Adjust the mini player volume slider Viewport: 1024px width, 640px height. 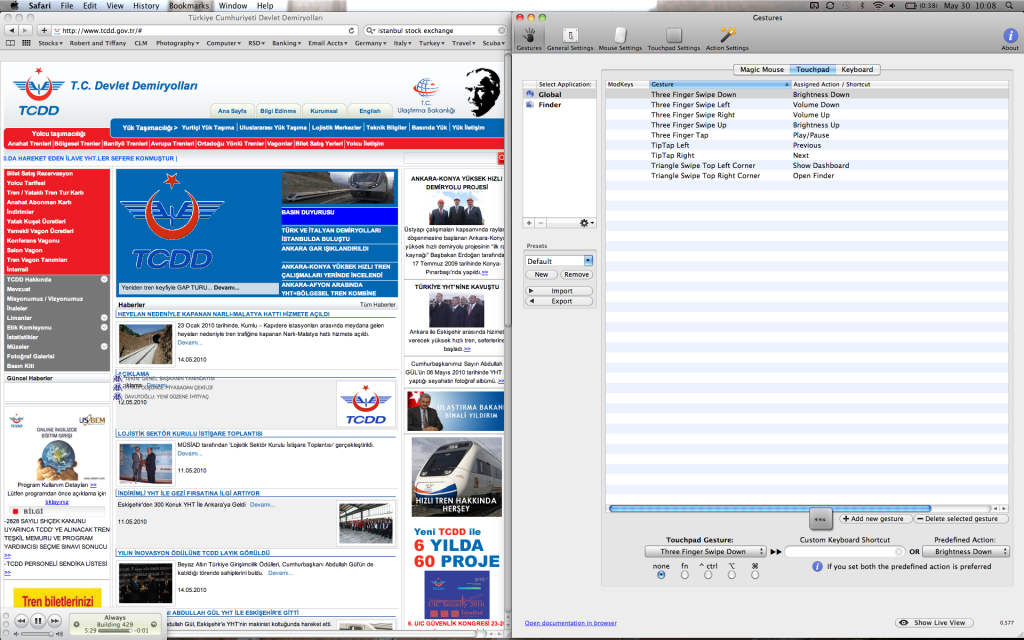pos(37,633)
